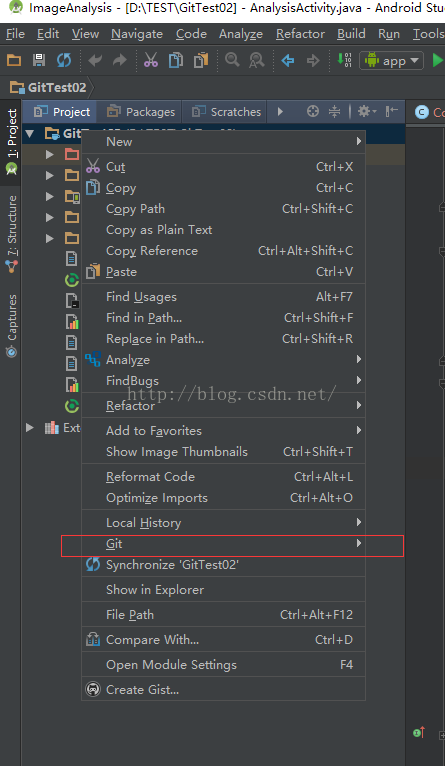The width and height of the screenshot is (445, 766).
Task: Open the FindBugs submenu
Action: 223,381
